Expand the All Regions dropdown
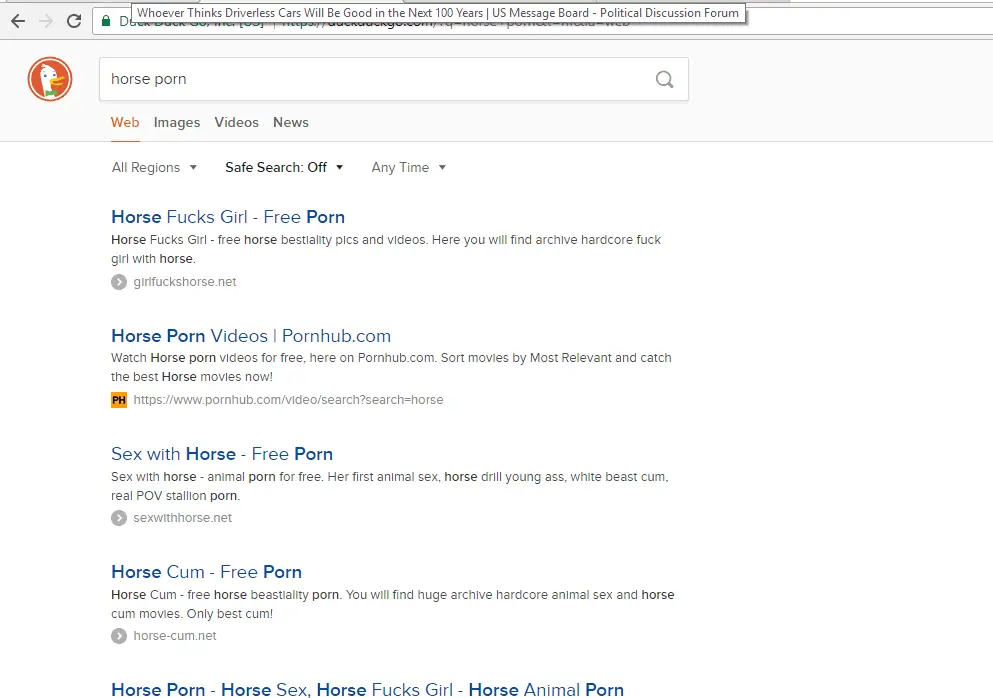The image size is (993, 698). point(154,168)
